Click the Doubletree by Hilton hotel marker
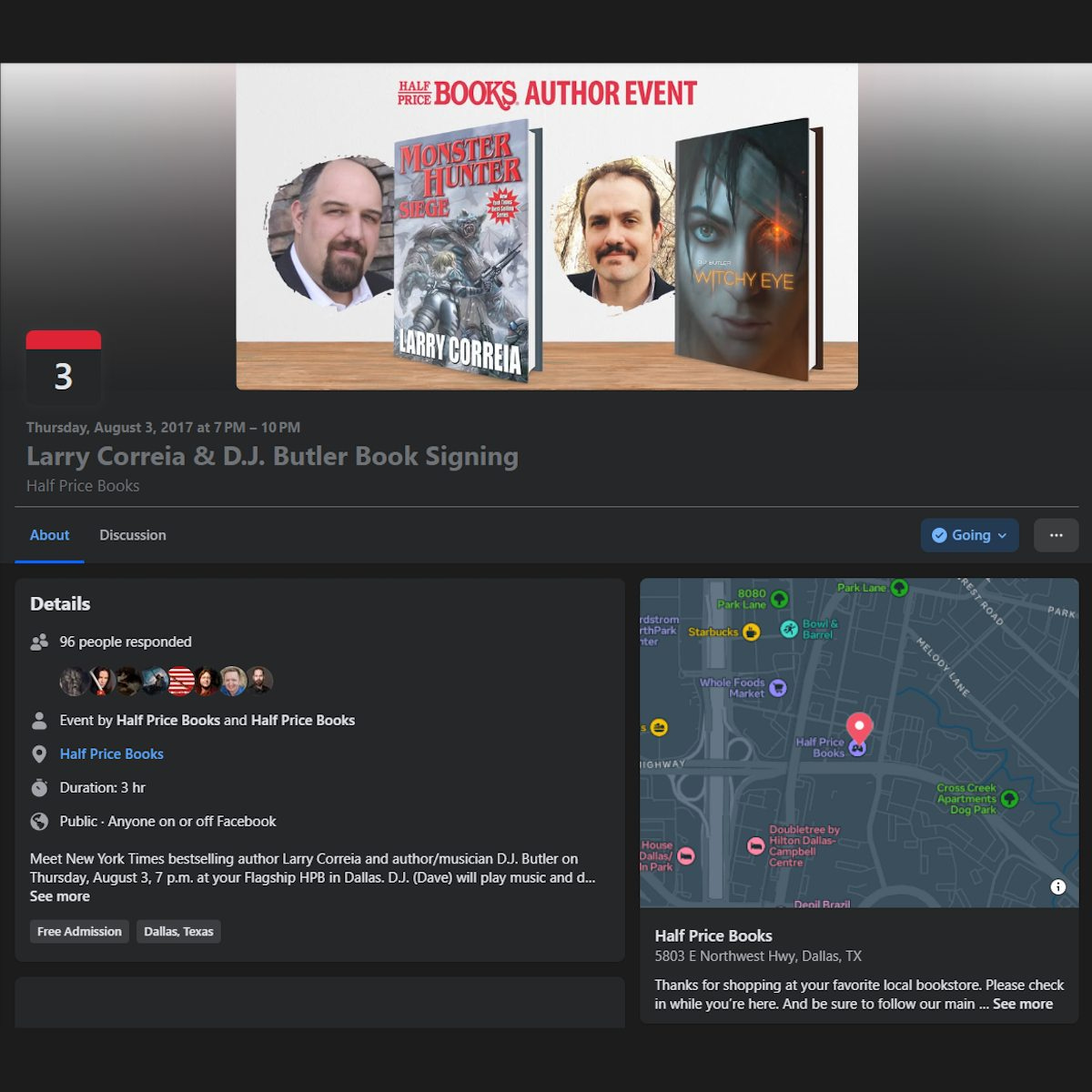The height and width of the screenshot is (1092, 1092). pyautogui.click(x=755, y=846)
